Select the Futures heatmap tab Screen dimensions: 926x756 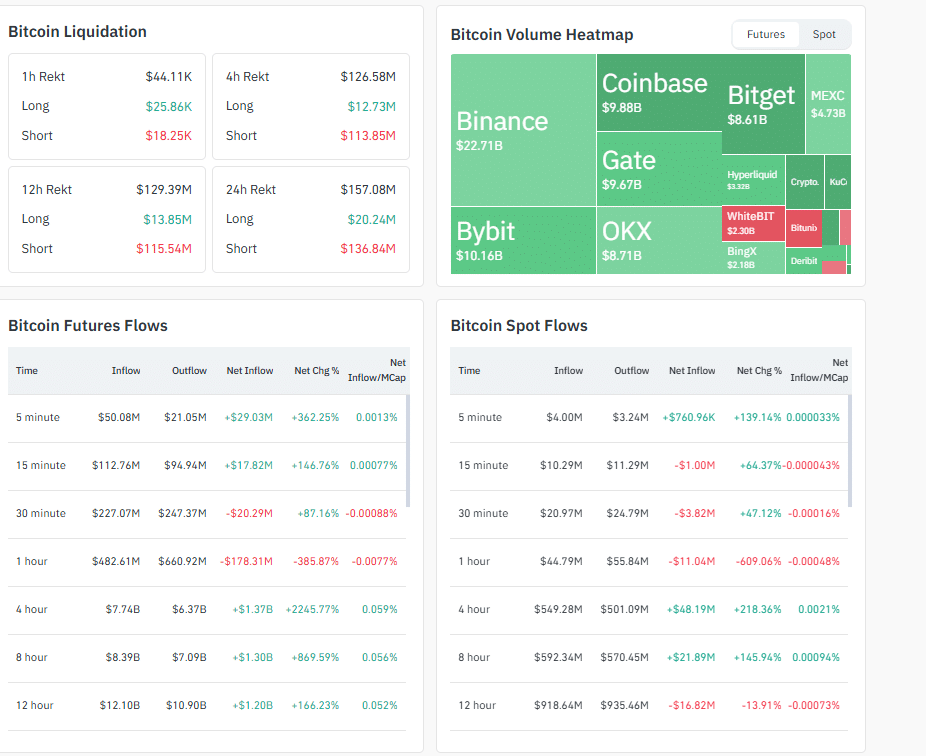[x=766, y=34]
